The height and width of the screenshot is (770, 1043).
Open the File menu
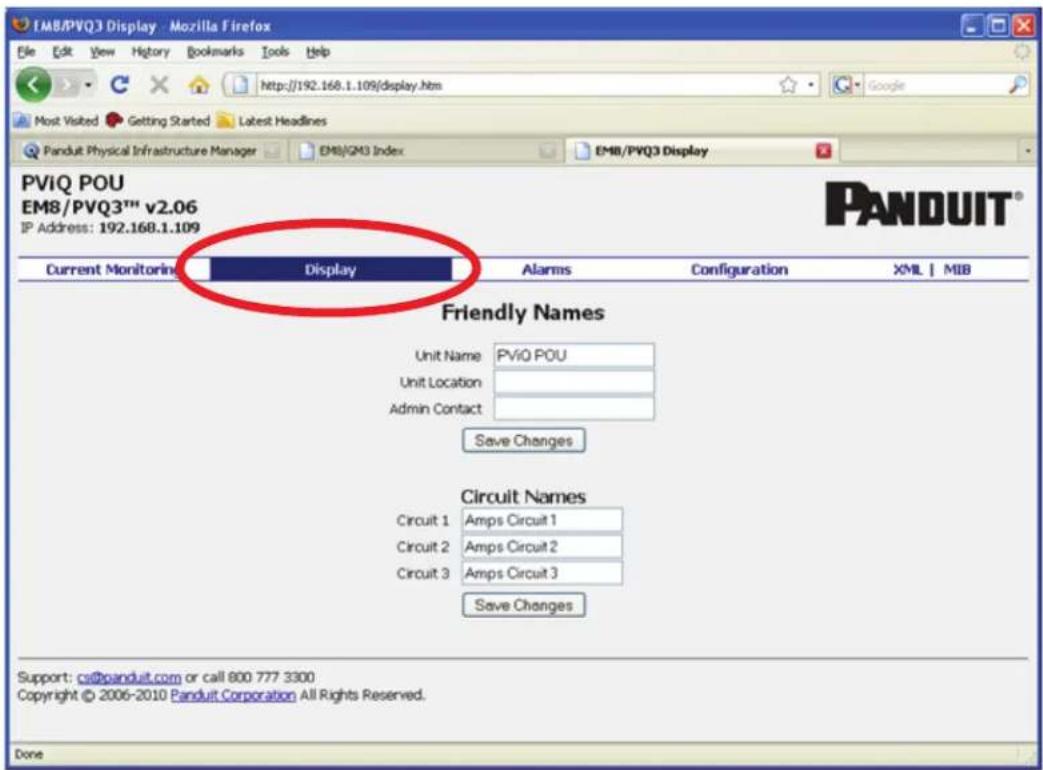tap(26, 51)
